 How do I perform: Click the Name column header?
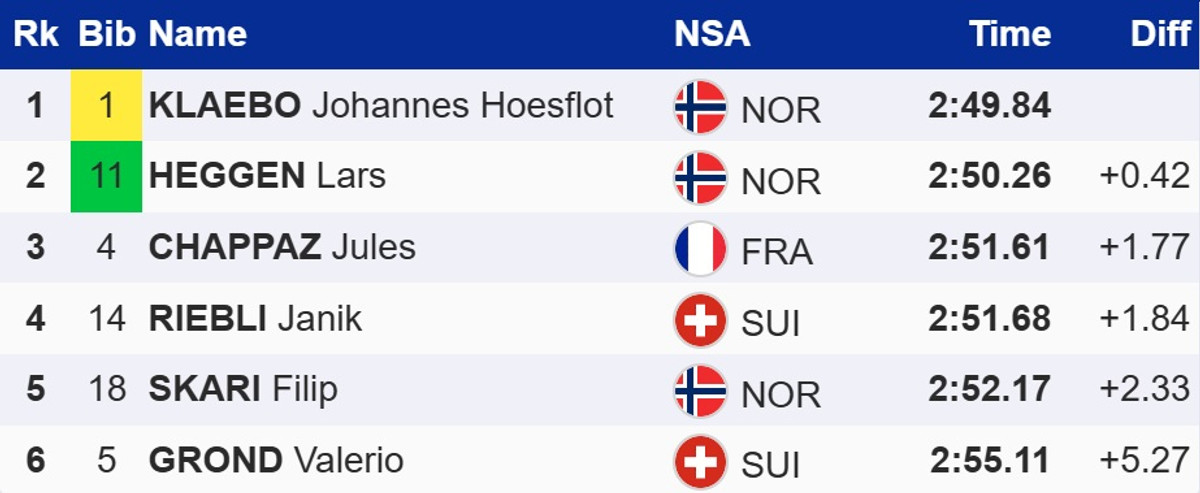pos(198,34)
